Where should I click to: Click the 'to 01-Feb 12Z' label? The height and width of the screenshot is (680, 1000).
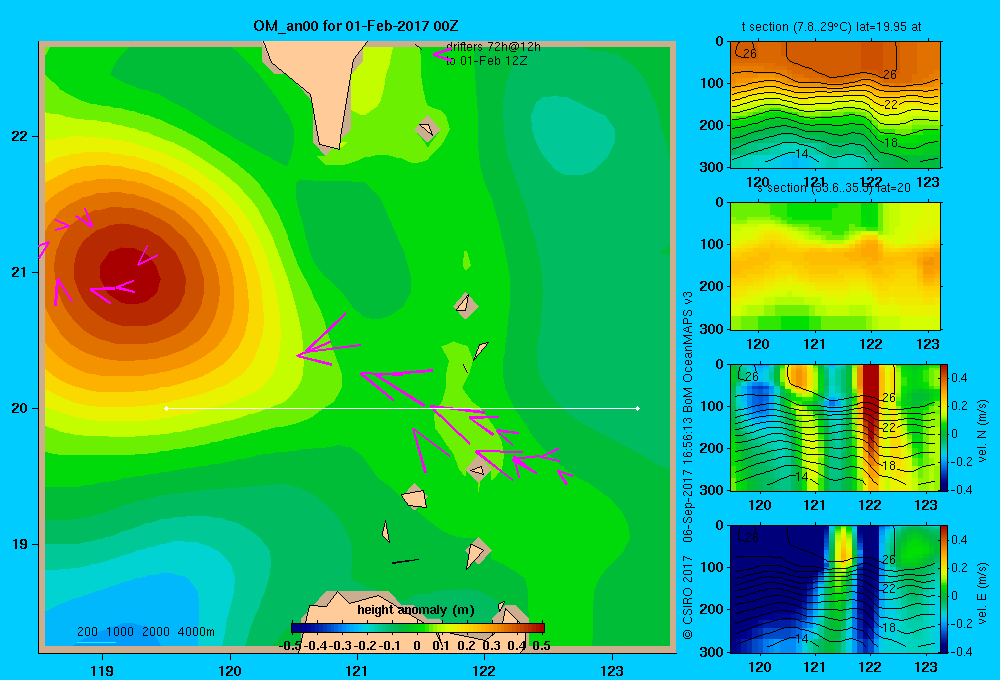[487, 61]
